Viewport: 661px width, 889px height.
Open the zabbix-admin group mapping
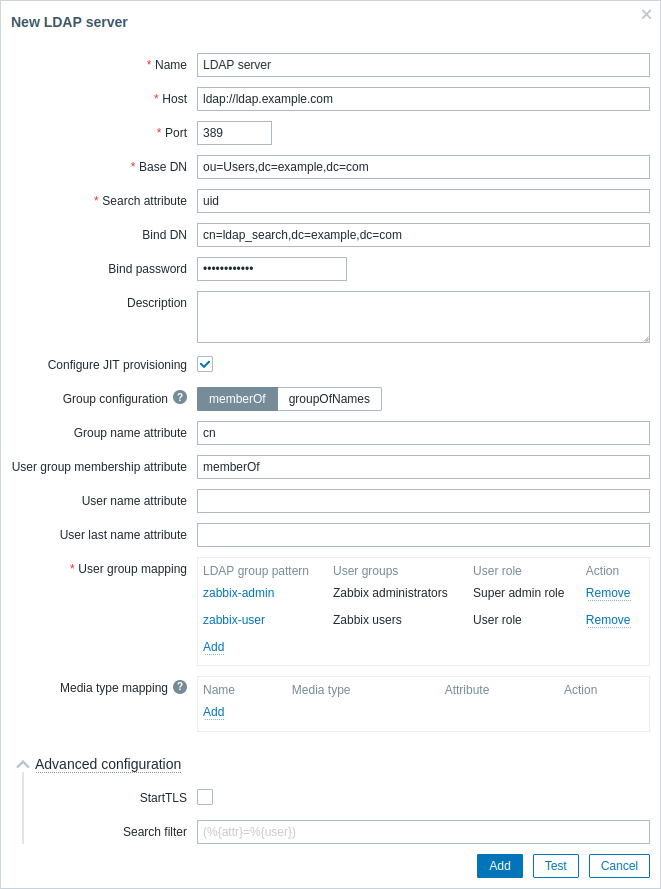click(239, 592)
